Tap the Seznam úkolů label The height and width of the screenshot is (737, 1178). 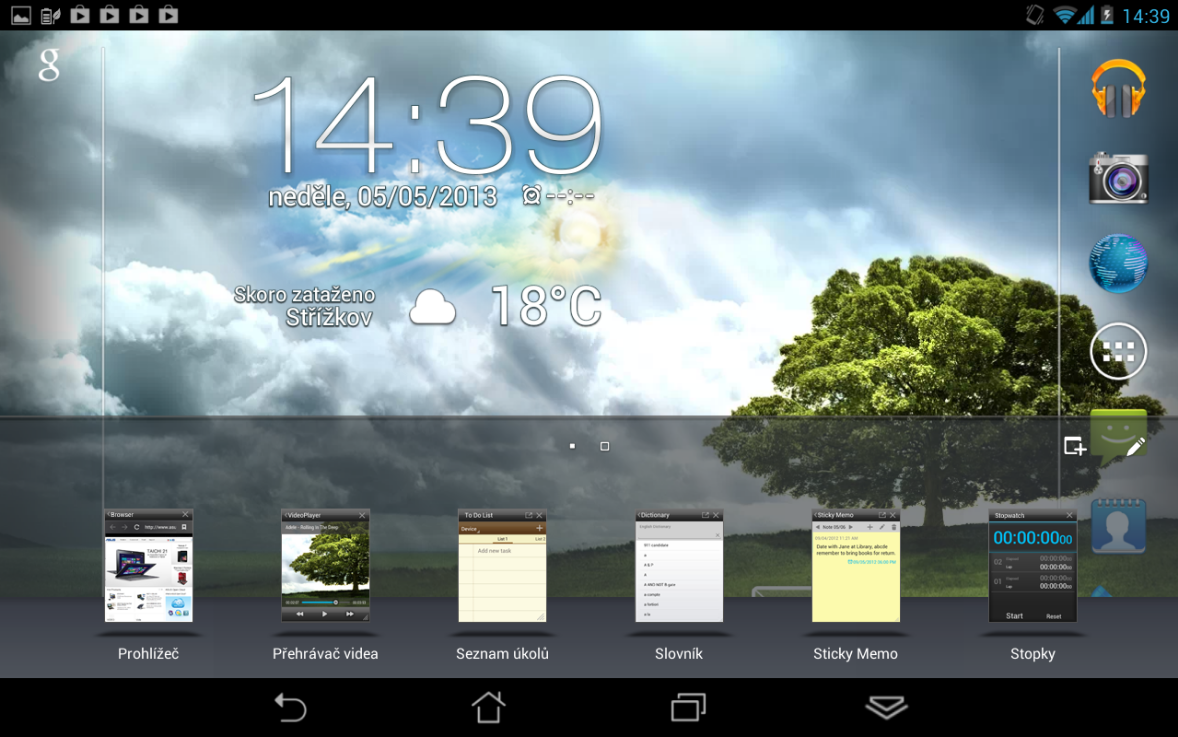pyautogui.click(x=502, y=654)
